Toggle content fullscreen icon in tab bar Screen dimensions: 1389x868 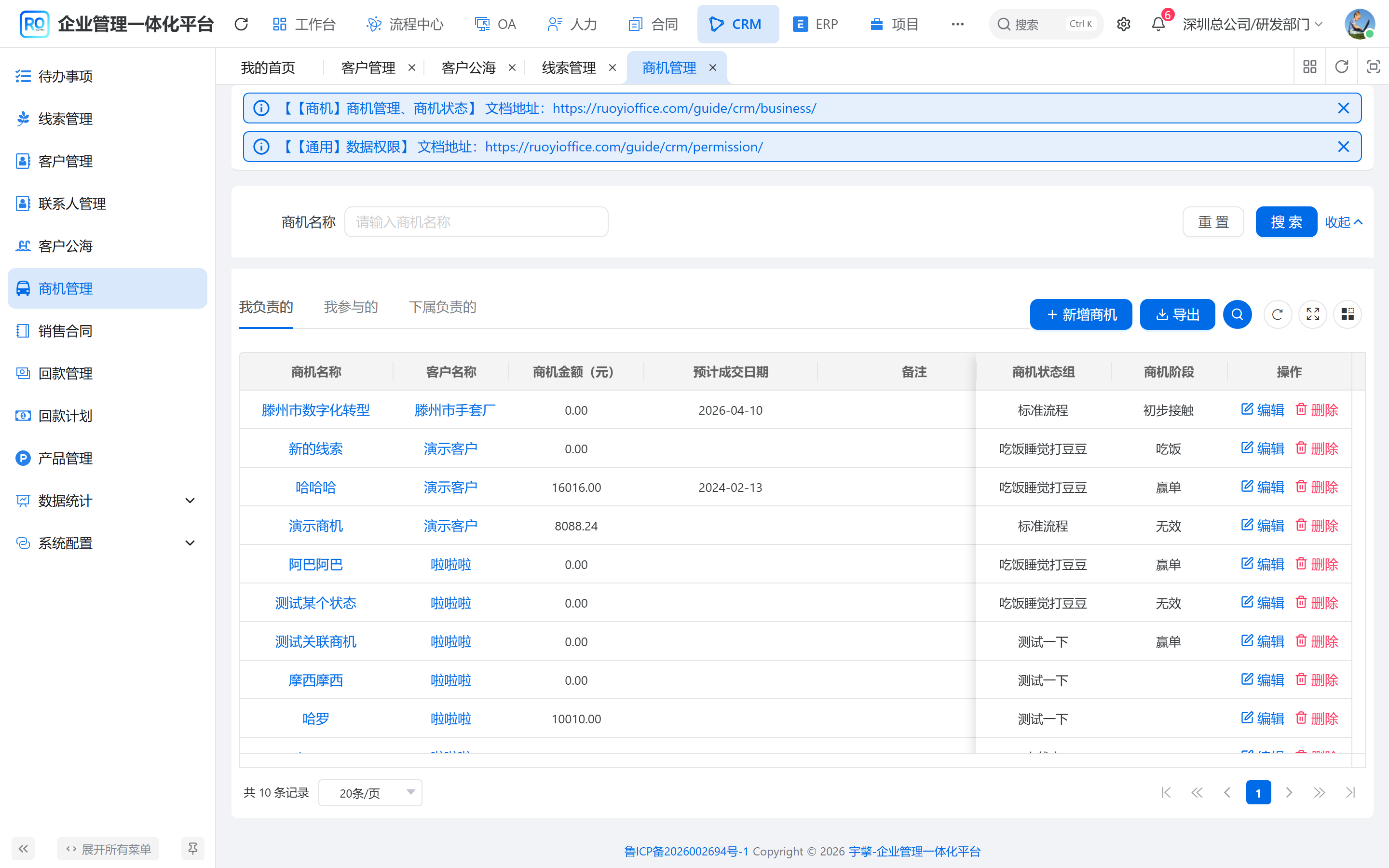point(1373,67)
